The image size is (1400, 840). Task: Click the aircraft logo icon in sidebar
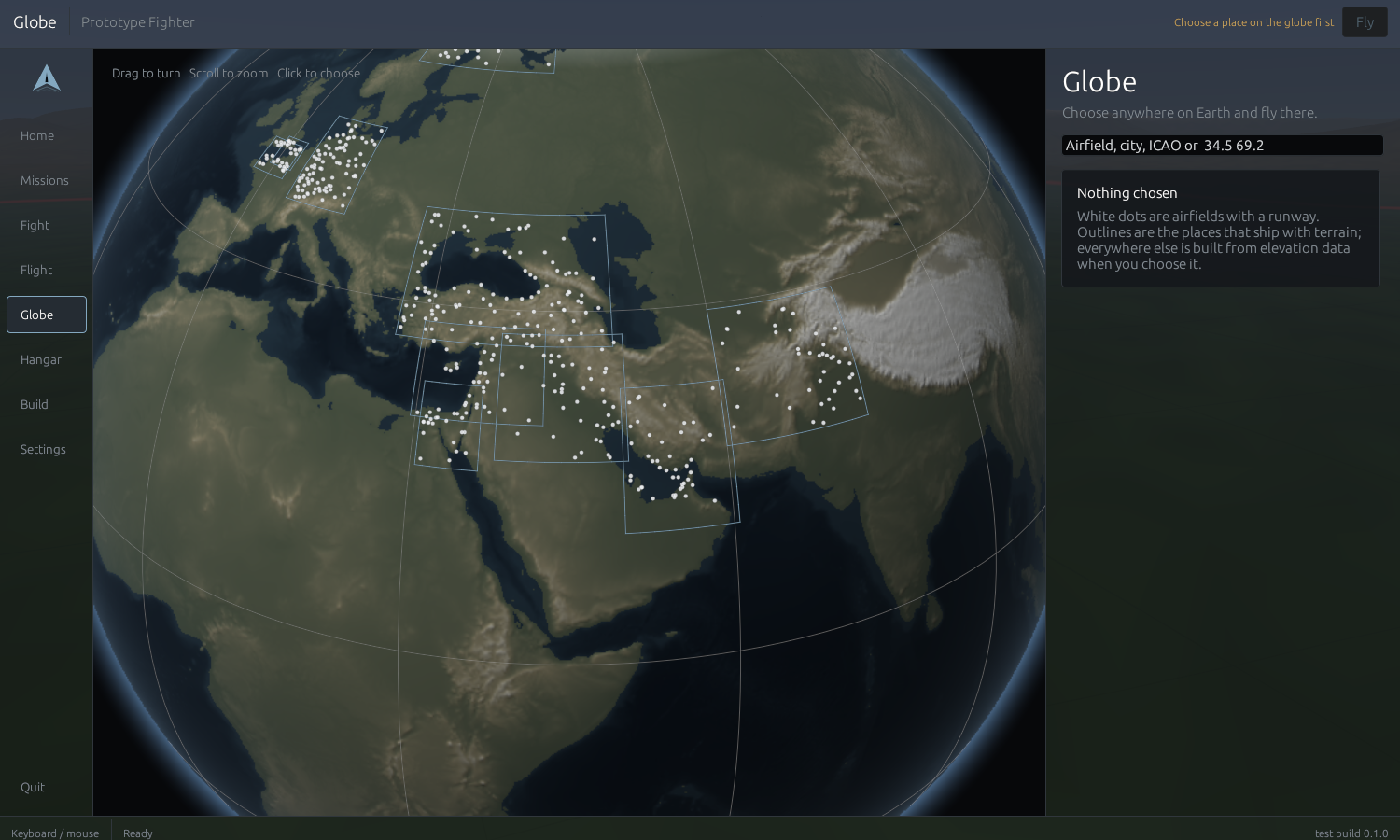pos(47,78)
